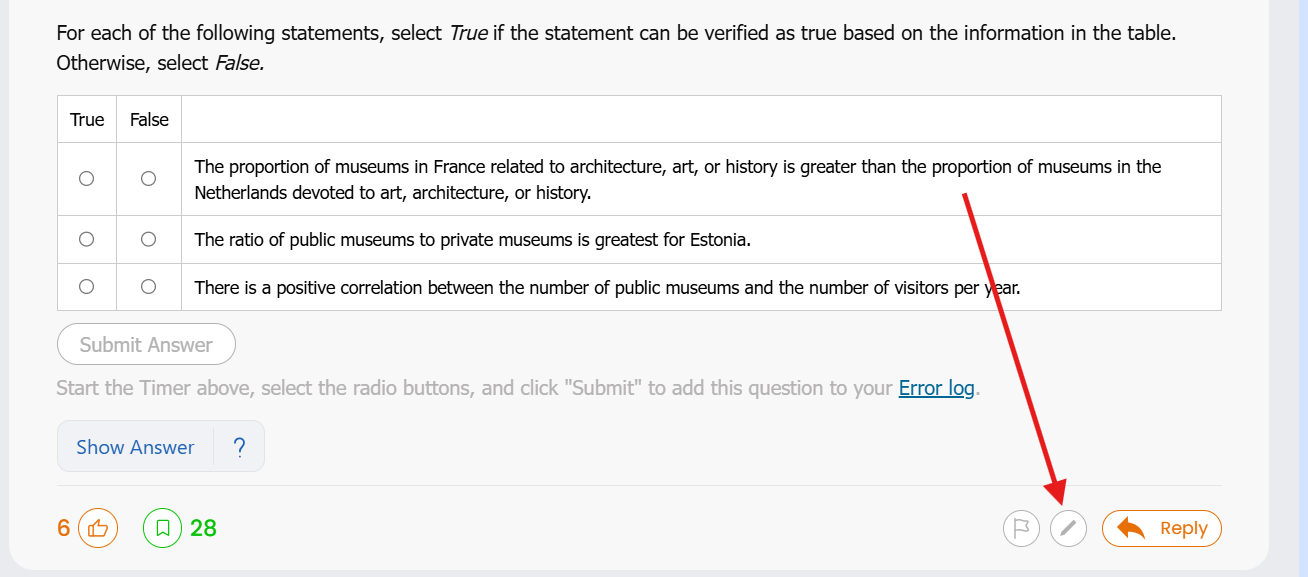This screenshot has height=577, width=1308.
Task: Click the False column header
Action: (149, 120)
